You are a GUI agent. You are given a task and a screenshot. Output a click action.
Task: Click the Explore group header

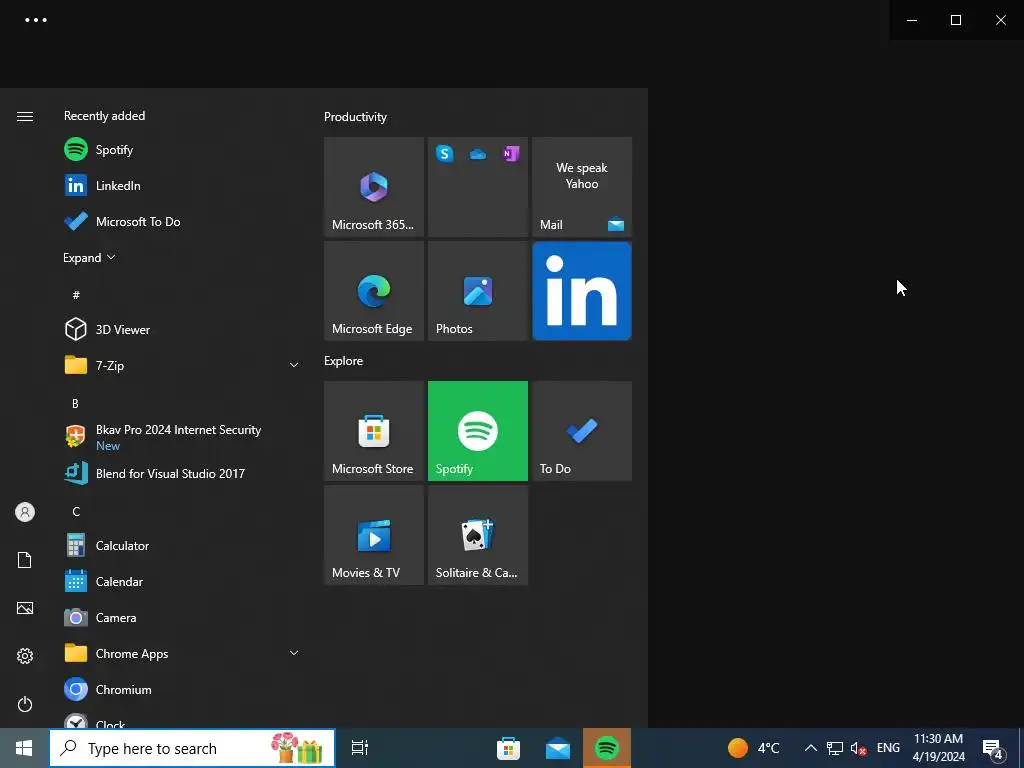pos(344,360)
